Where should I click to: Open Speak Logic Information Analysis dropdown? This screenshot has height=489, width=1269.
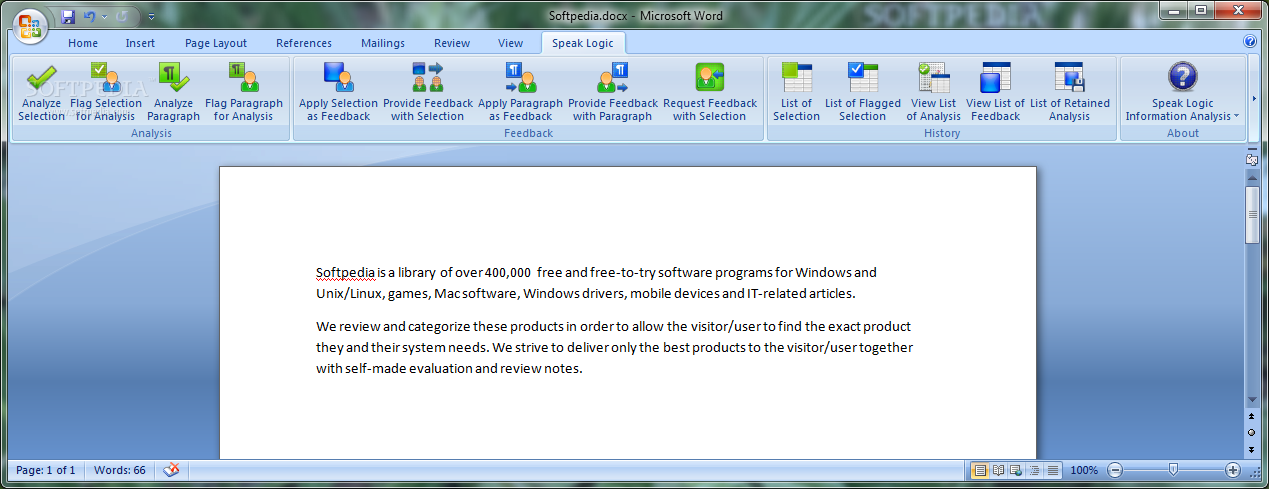coord(1182,92)
